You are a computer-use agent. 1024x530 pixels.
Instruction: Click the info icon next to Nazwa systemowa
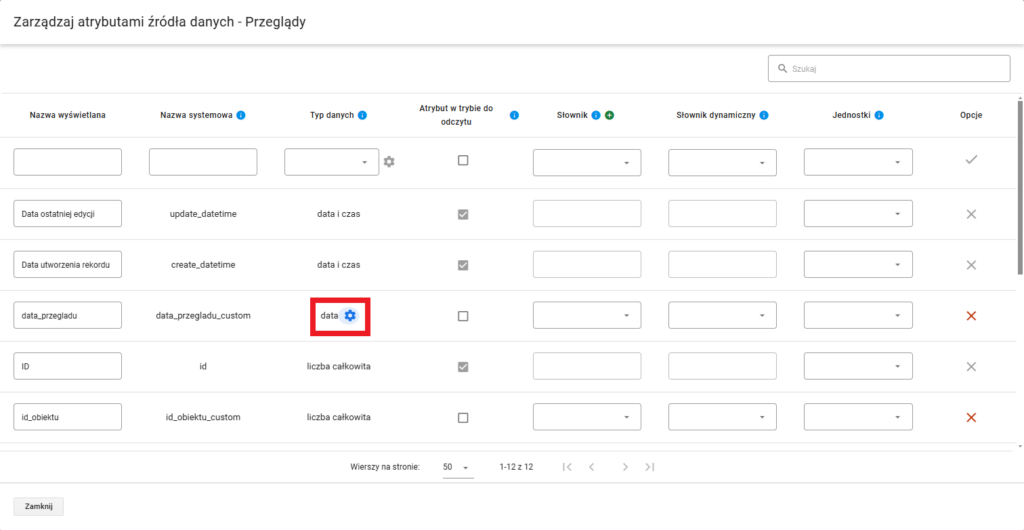click(241, 115)
